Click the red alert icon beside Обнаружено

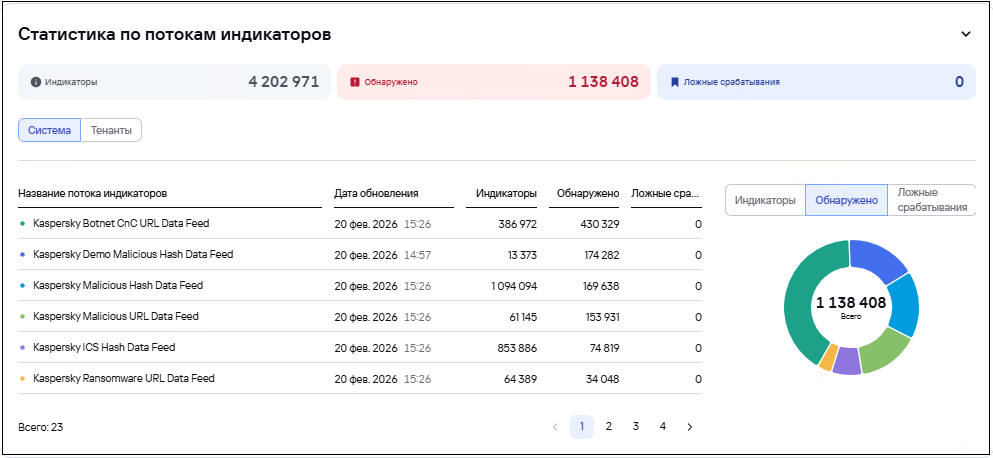(355, 82)
